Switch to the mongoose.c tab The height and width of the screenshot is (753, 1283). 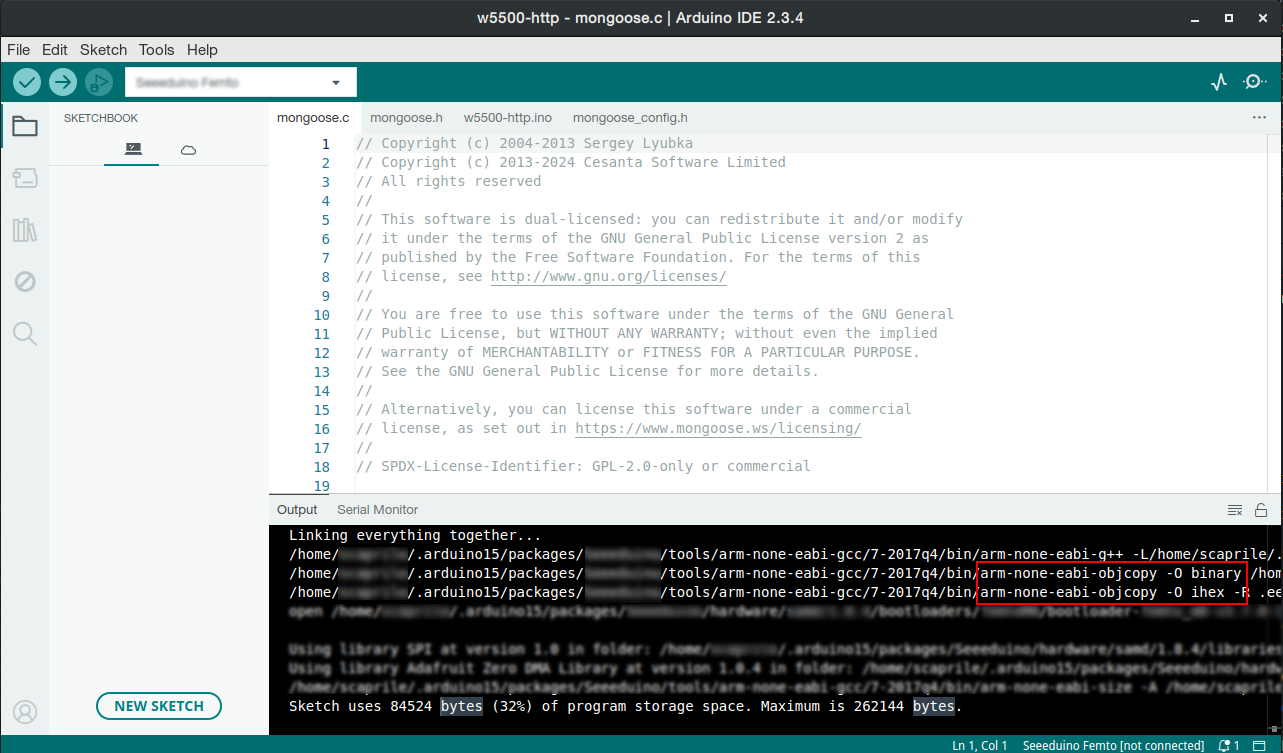click(x=313, y=118)
